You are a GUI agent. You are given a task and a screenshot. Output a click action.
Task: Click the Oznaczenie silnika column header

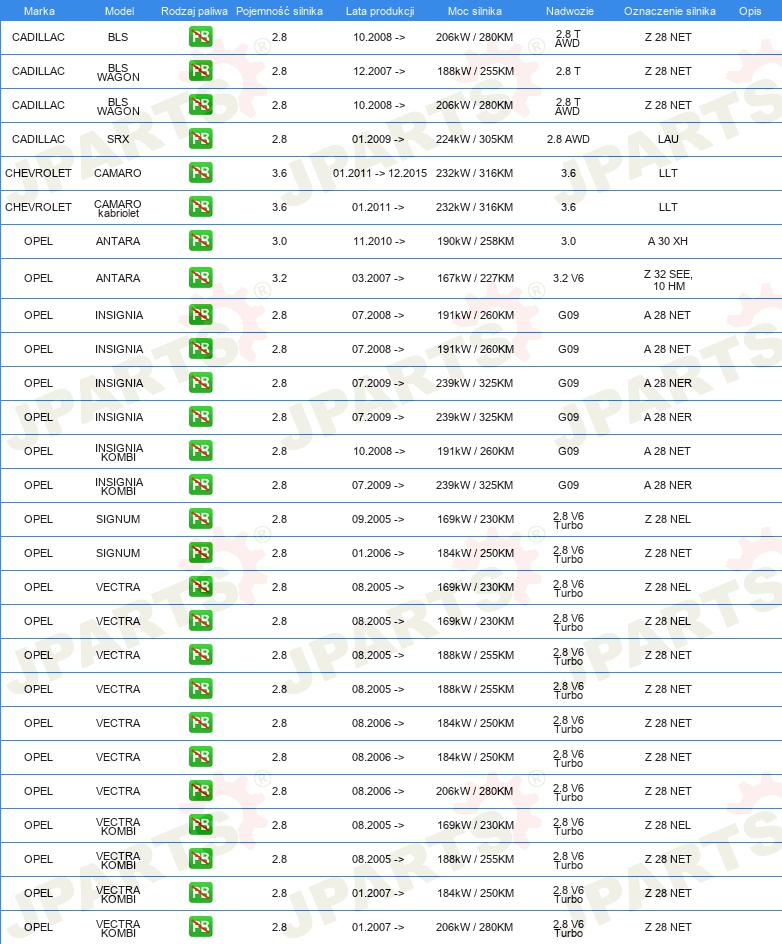(x=669, y=11)
